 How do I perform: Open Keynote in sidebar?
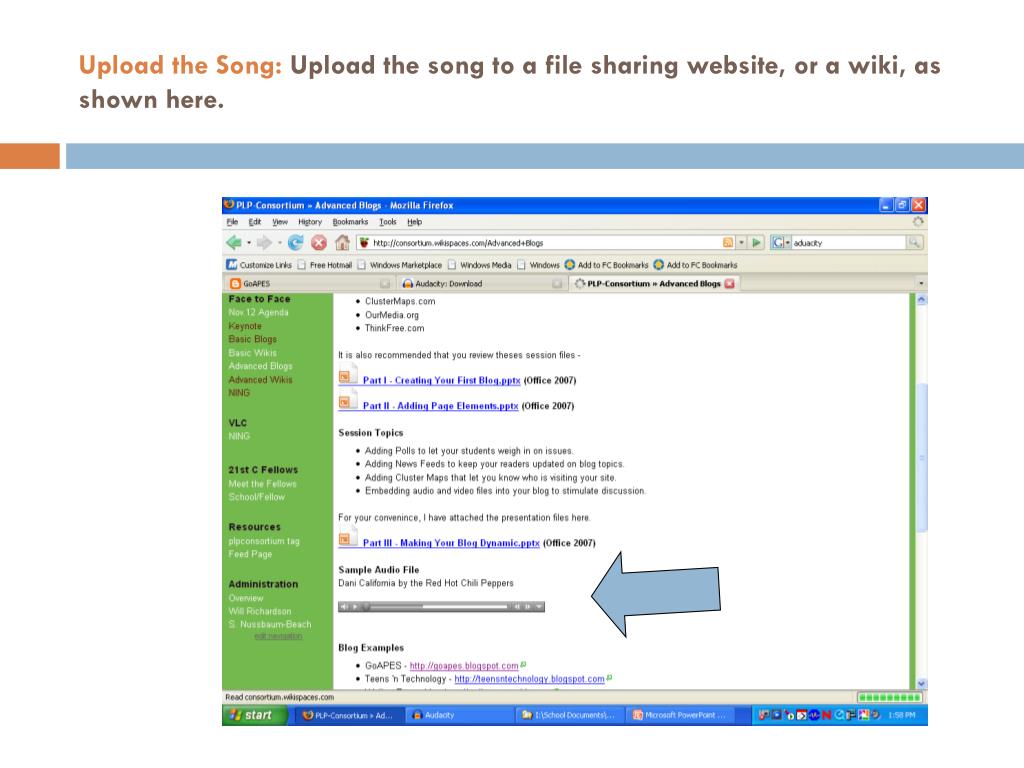(x=245, y=326)
